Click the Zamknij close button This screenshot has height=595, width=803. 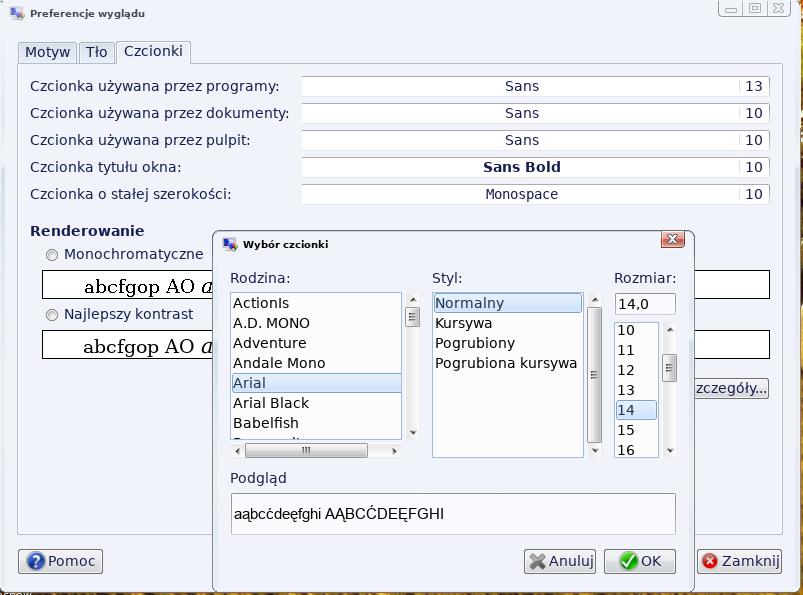(740, 561)
